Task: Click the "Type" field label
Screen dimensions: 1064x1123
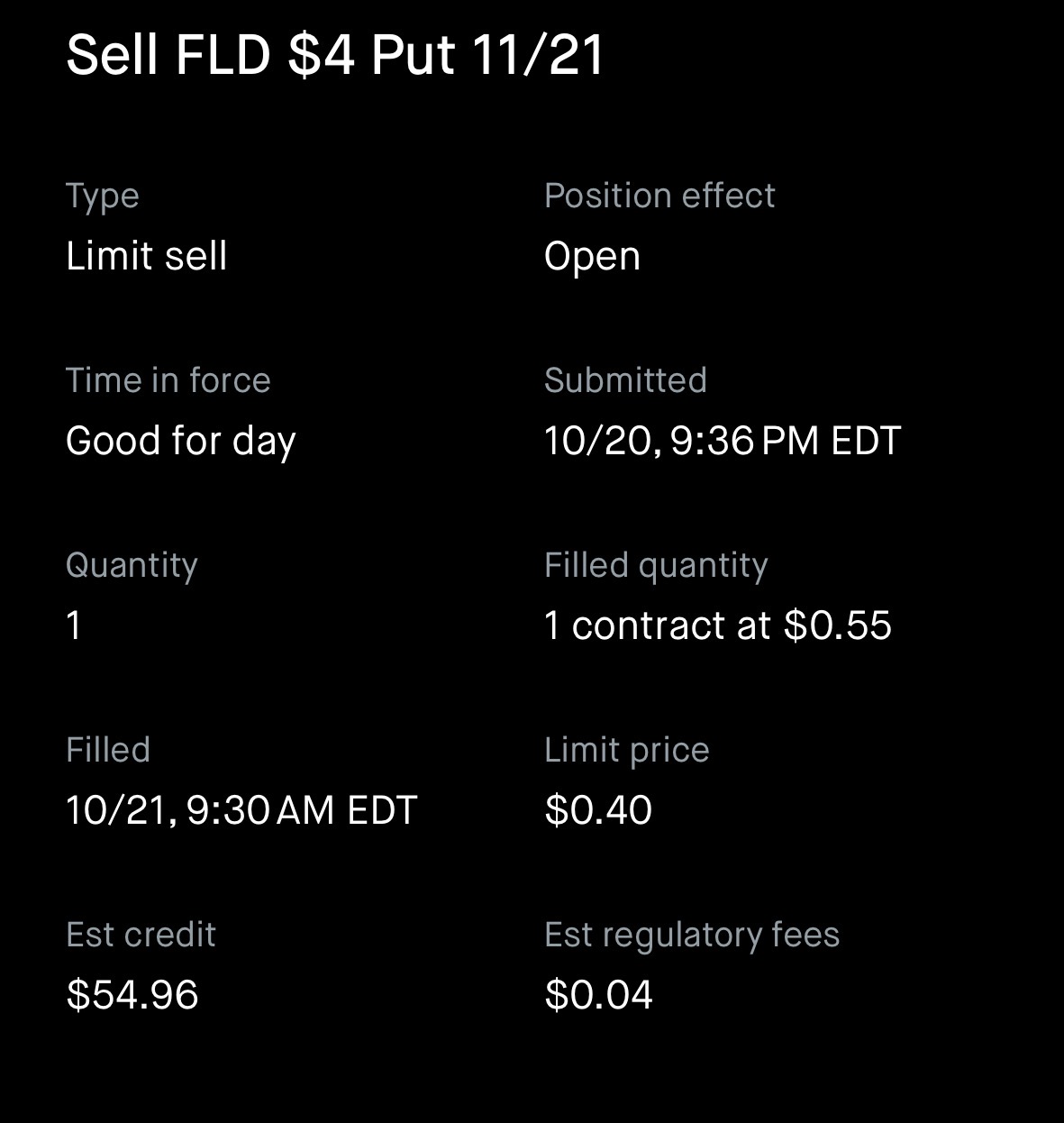Action: [102, 196]
